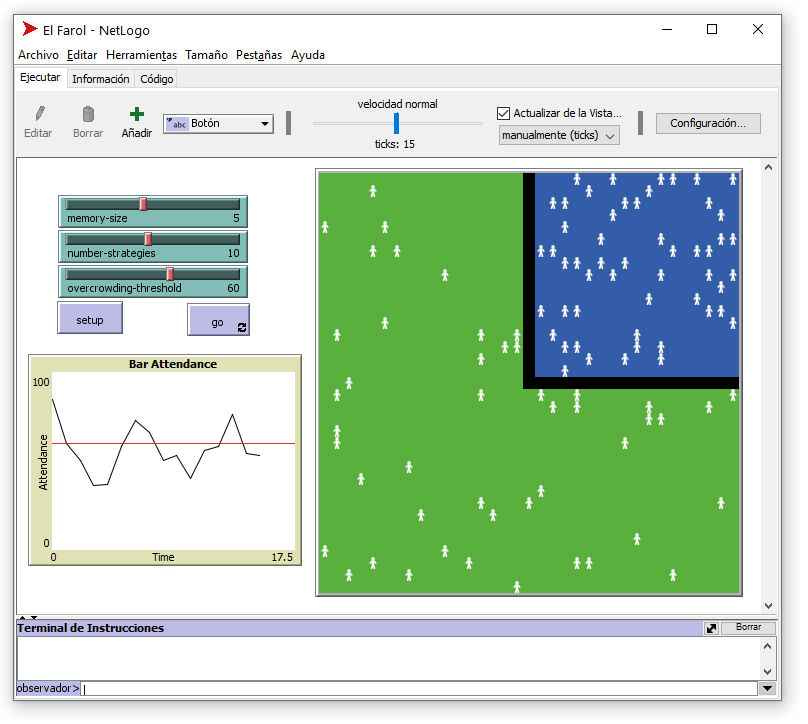Click the Terminal de Instrucciones header

click(90, 628)
